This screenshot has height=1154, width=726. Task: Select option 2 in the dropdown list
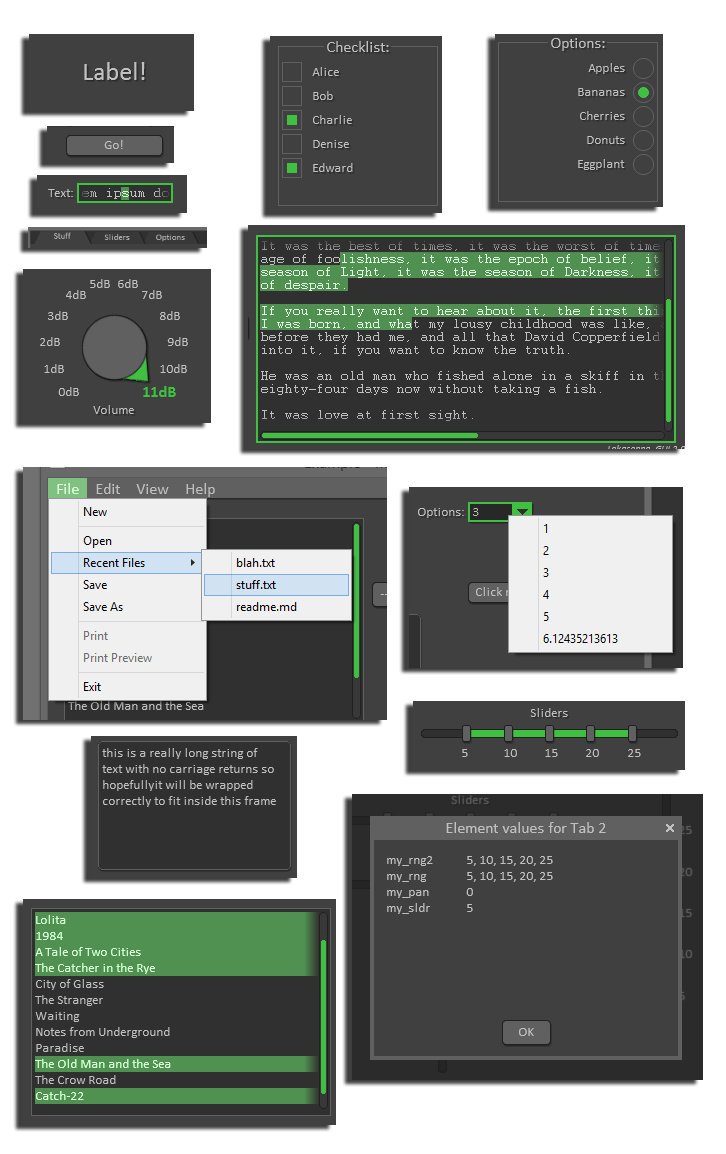(x=591, y=551)
